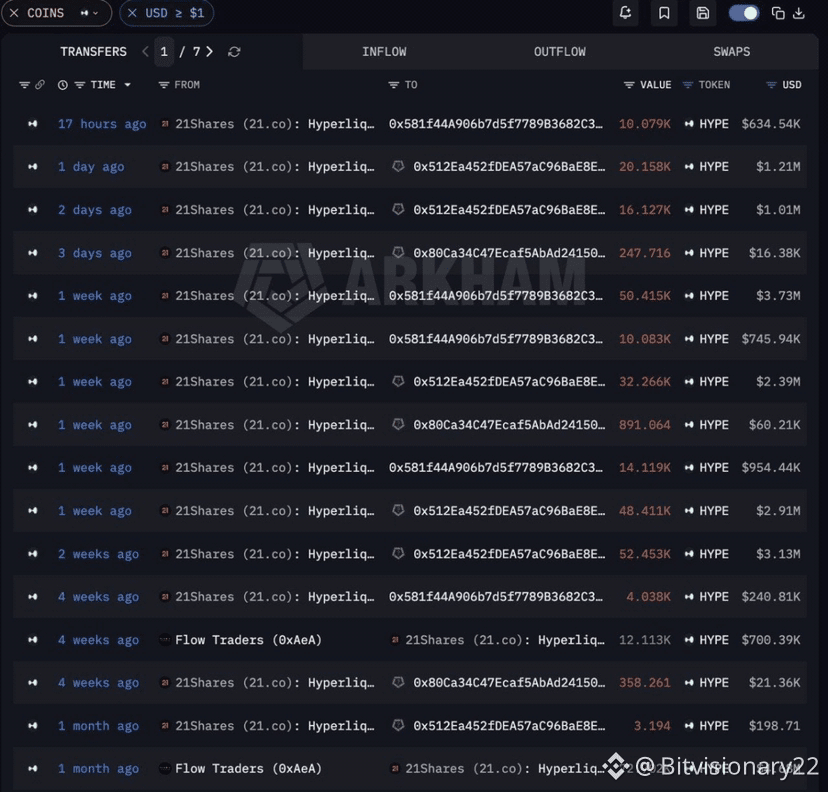Image resolution: width=828 pixels, height=792 pixels.
Task: Switch to the SWAPS tab
Action: pos(732,52)
